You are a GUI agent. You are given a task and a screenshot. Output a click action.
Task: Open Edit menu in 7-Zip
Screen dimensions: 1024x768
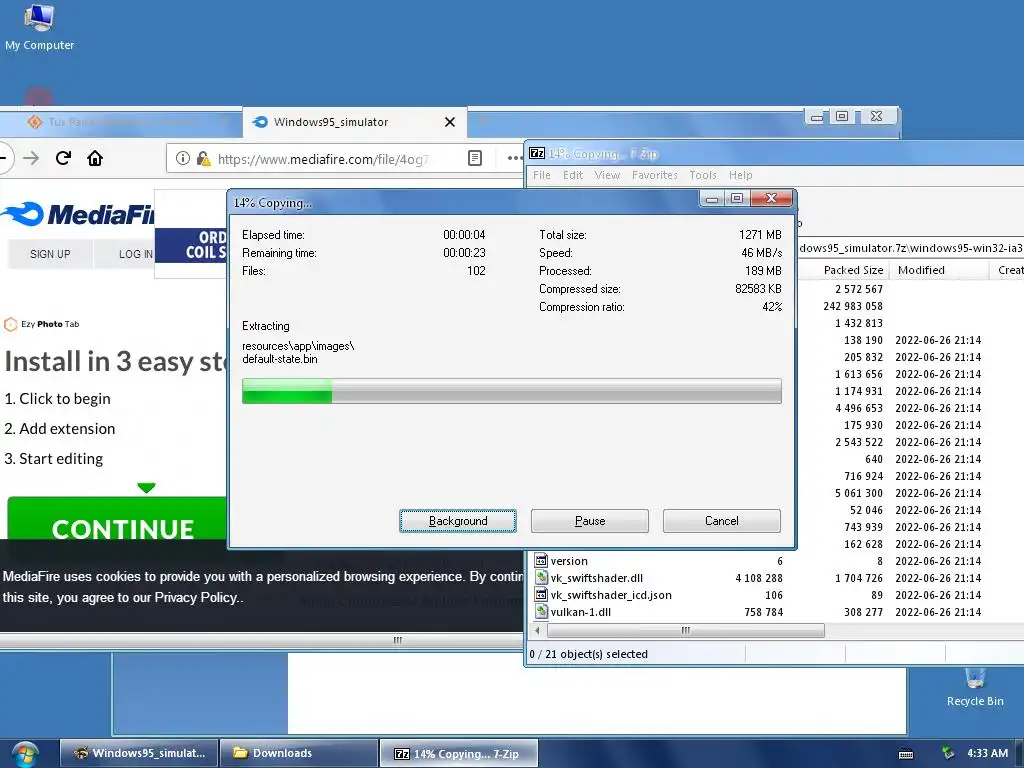[573, 175]
